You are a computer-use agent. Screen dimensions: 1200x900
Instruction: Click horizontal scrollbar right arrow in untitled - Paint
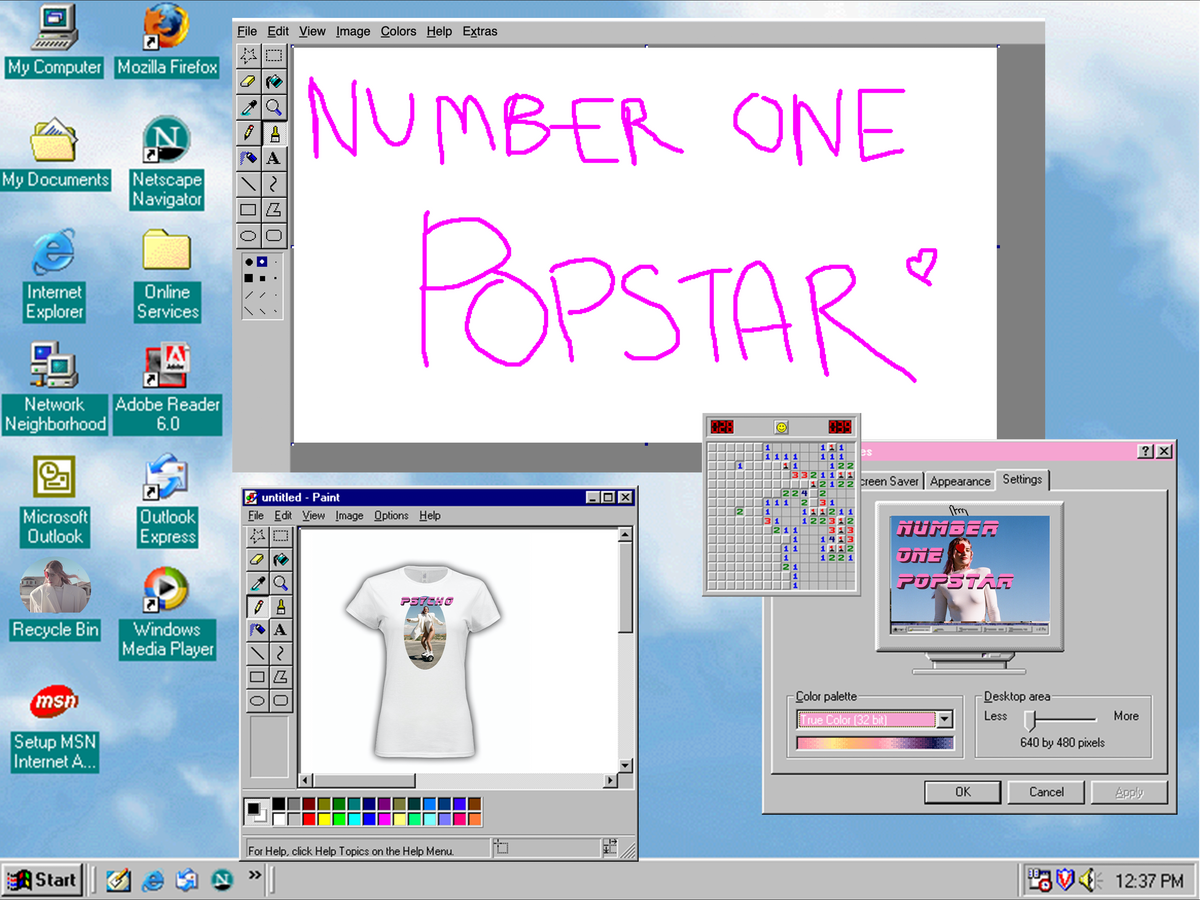pos(611,781)
